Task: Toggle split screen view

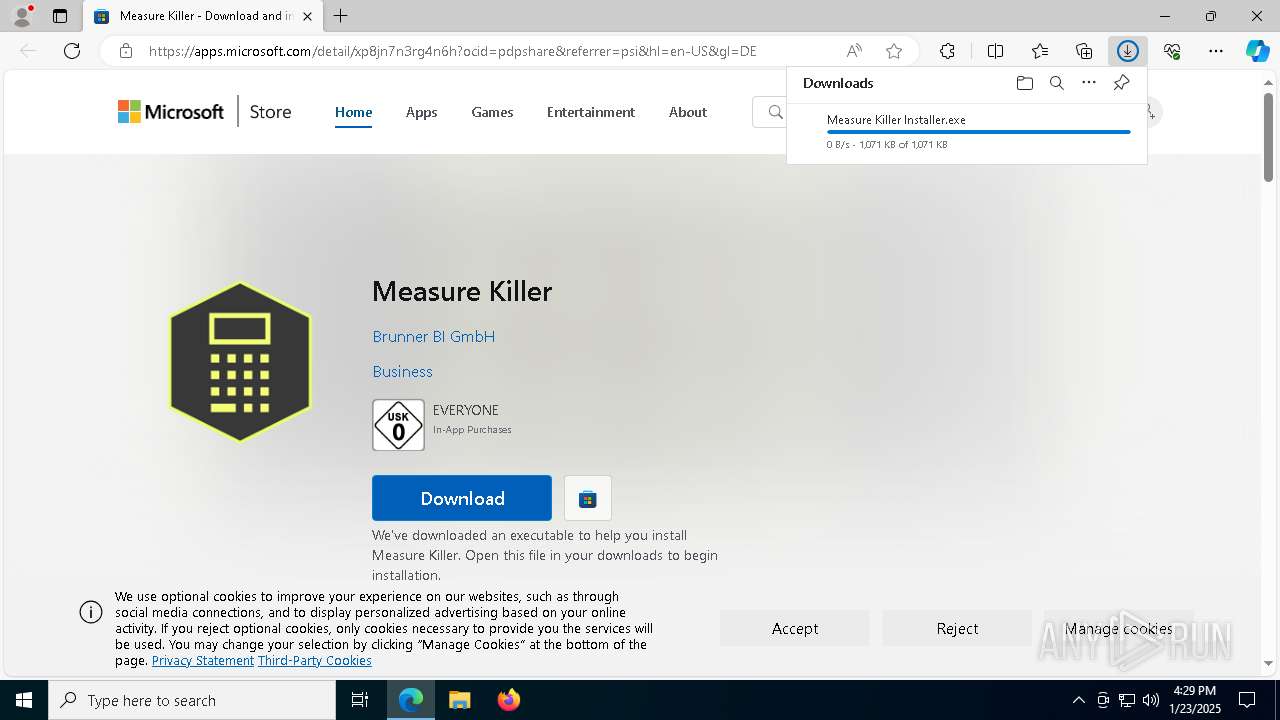Action: (995, 51)
